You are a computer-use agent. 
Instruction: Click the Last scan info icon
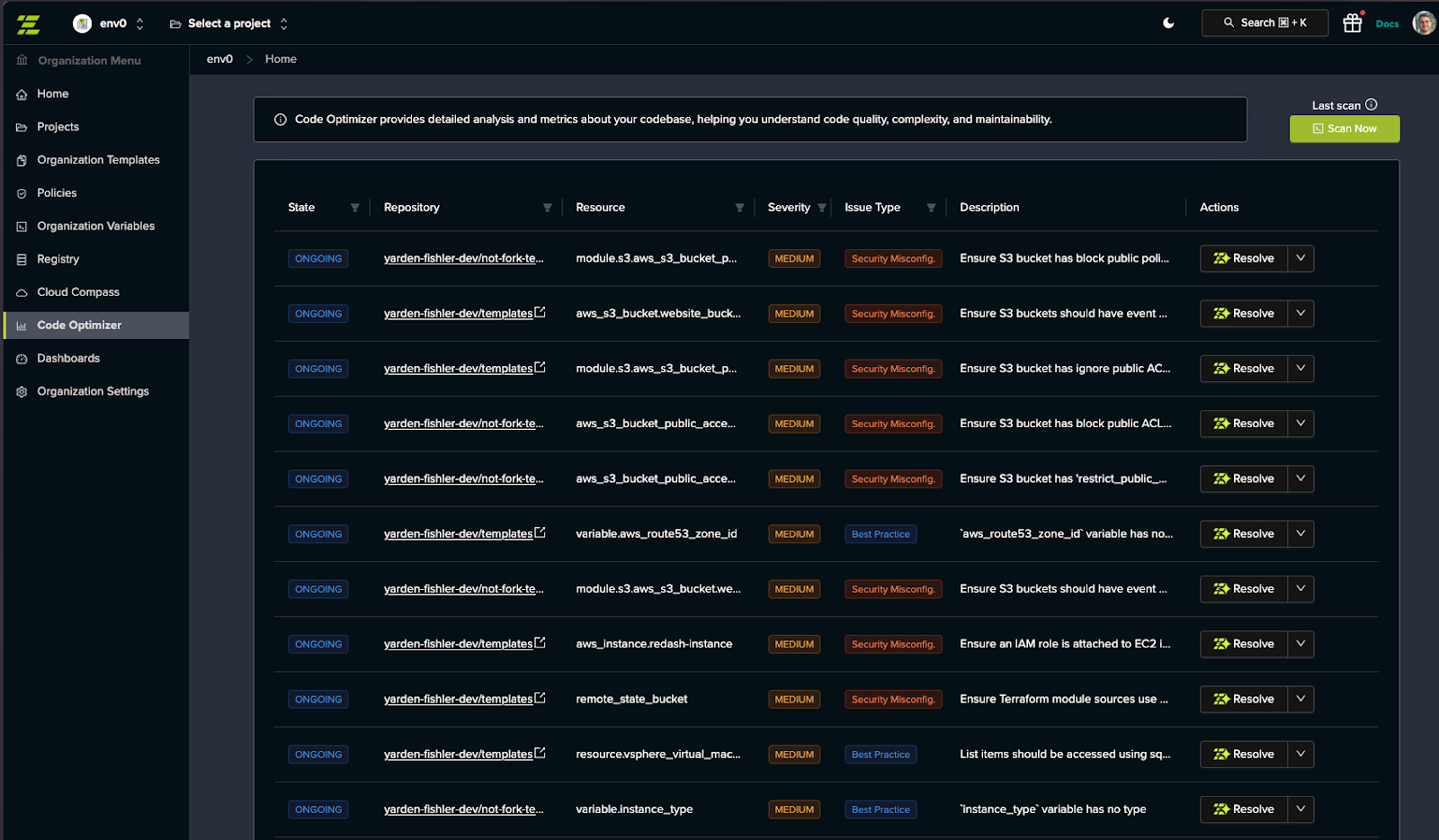point(1371,104)
